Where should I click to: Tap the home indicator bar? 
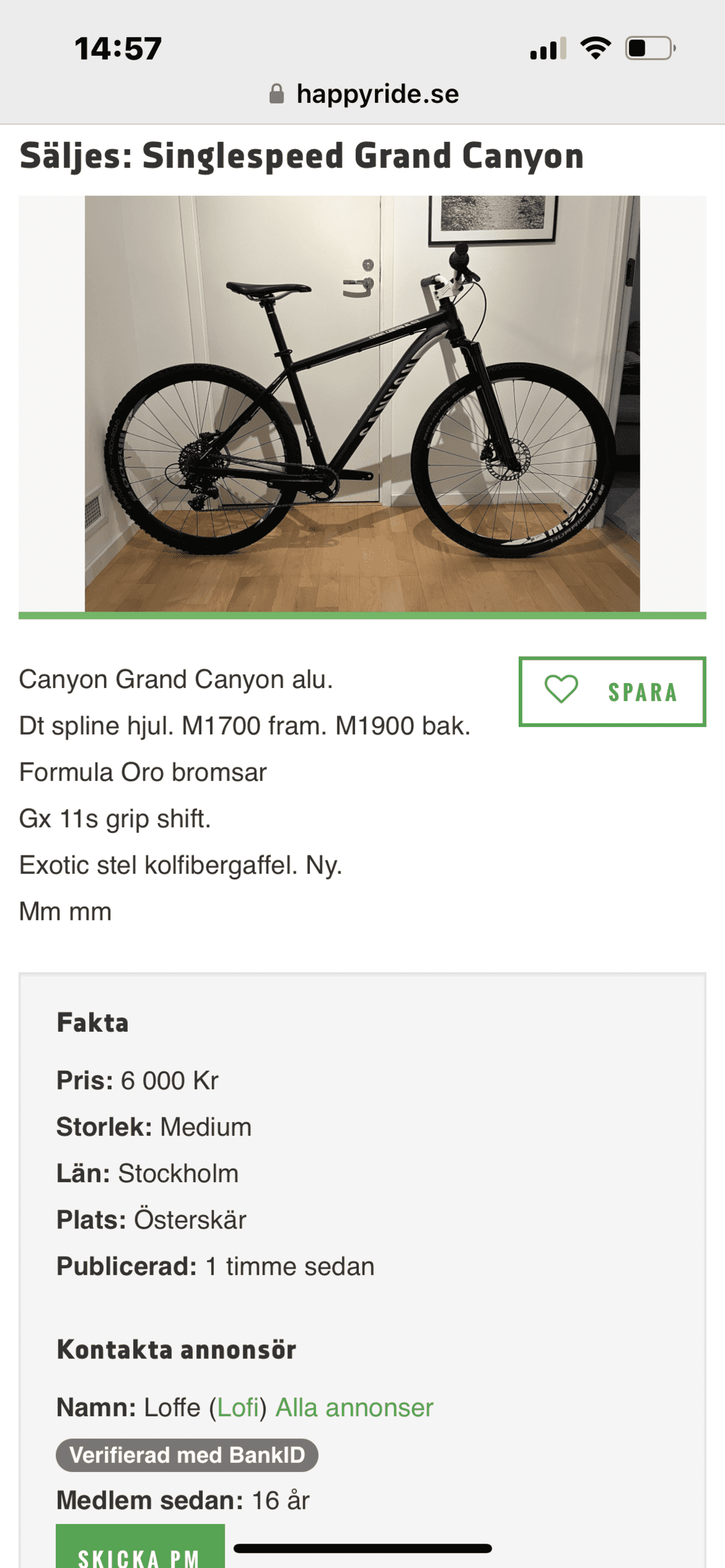362,1549
